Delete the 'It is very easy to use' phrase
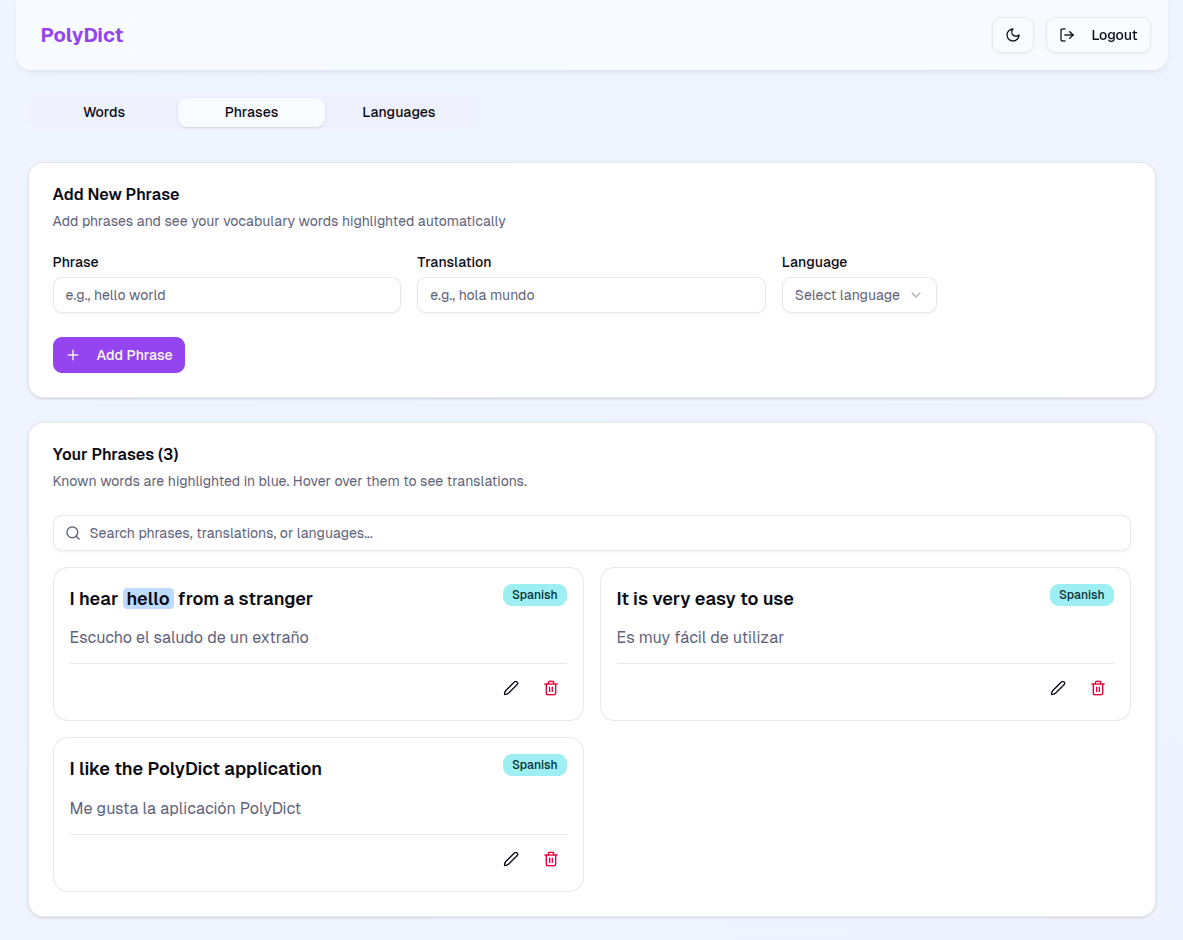The width and height of the screenshot is (1183, 940). pos(1098,688)
